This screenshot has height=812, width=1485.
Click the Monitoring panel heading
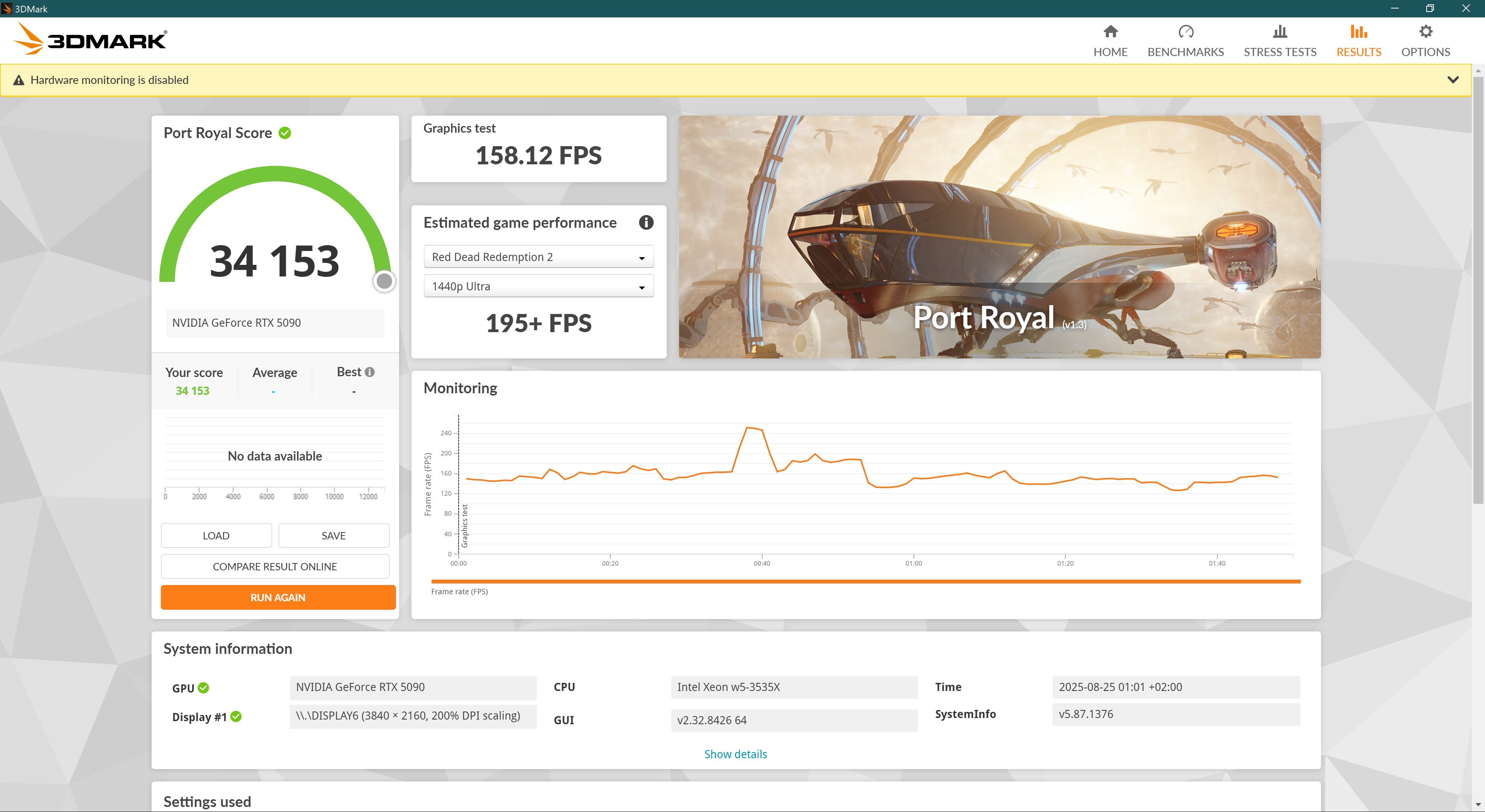pyautogui.click(x=460, y=388)
